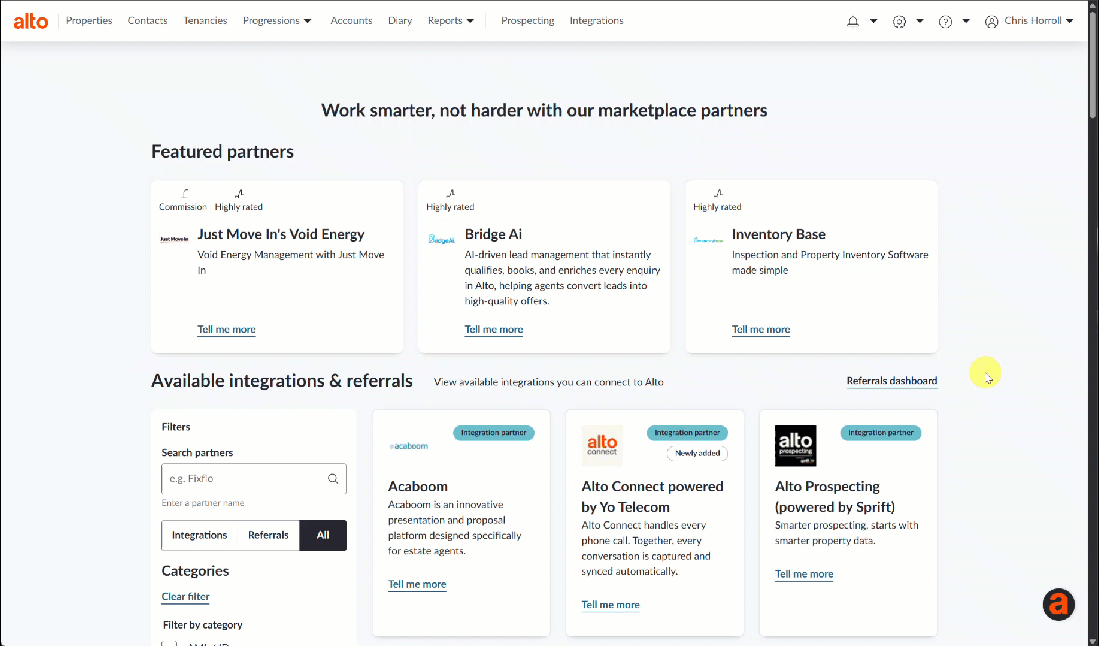Click the Newly added badge on Alto Connect
Viewport: 1099px width, 646px height.
[x=697, y=453]
